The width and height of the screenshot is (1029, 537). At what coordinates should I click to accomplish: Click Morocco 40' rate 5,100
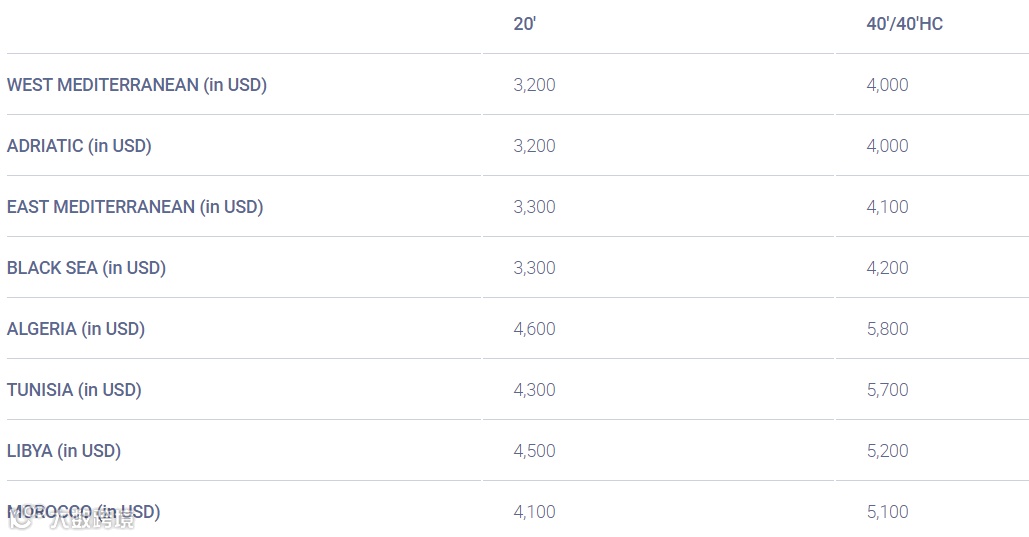coord(887,512)
